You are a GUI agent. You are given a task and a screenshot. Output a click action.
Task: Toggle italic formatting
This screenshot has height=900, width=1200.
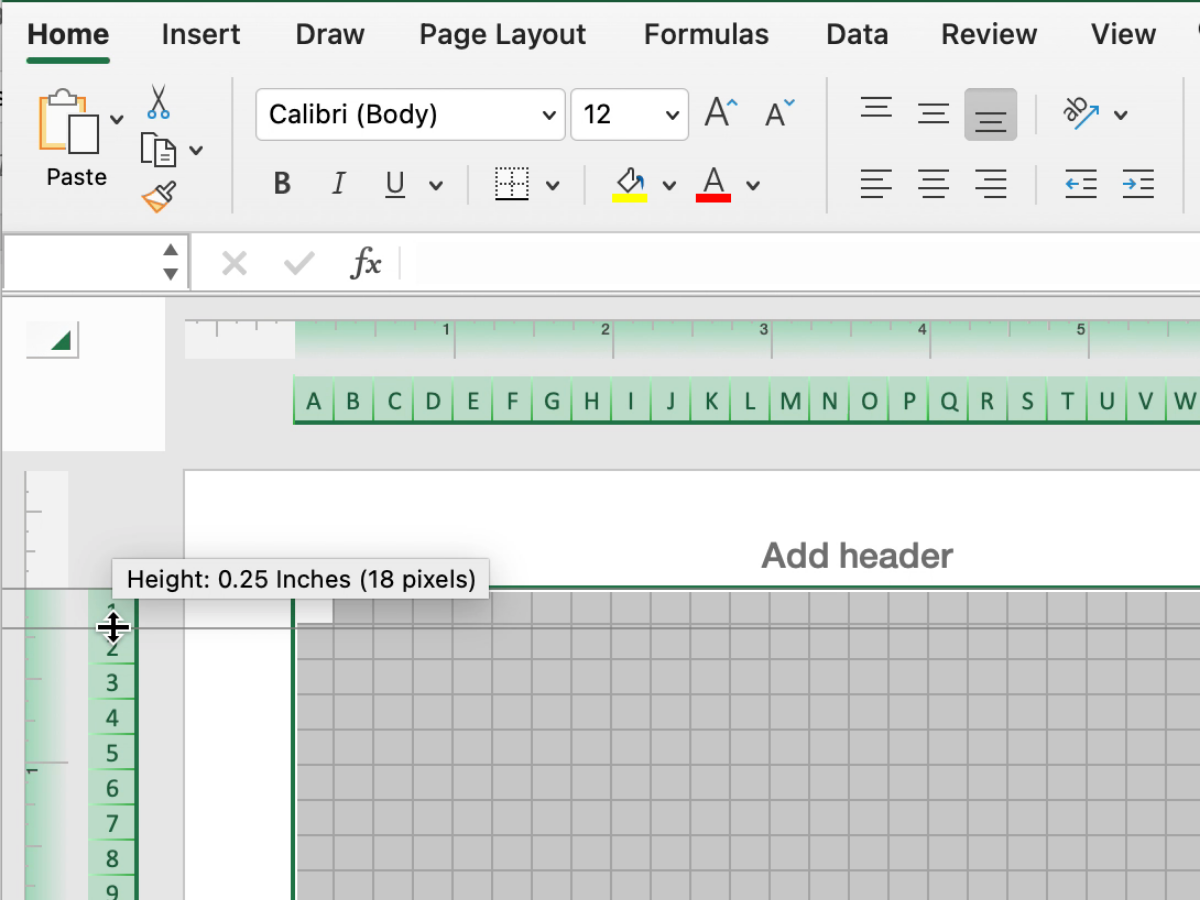click(x=338, y=184)
